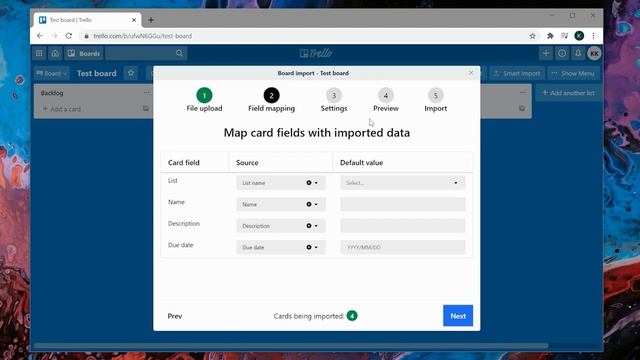The image size is (640, 360).
Task: Open the List default value Select dropdown
Action: (x=402, y=183)
